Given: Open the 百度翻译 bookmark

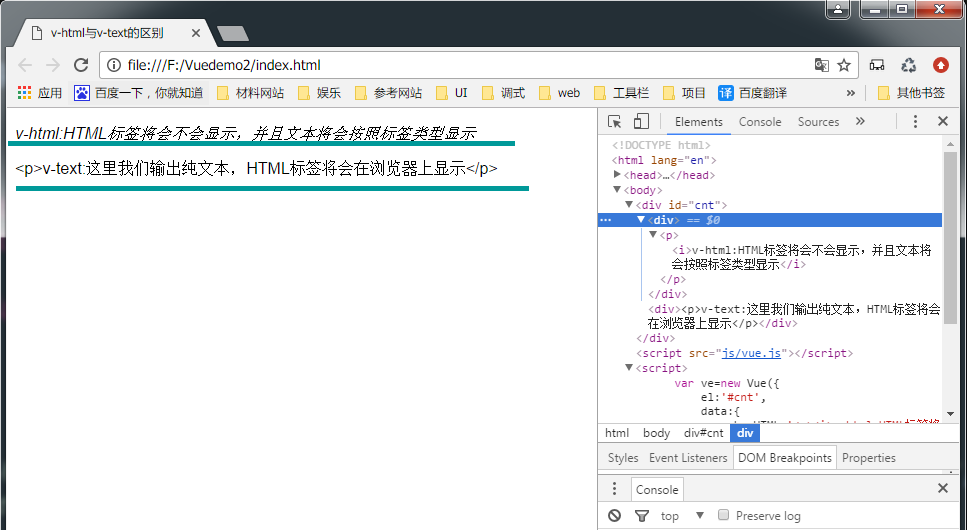Looking at the screenshot, I should coord(753,93).
